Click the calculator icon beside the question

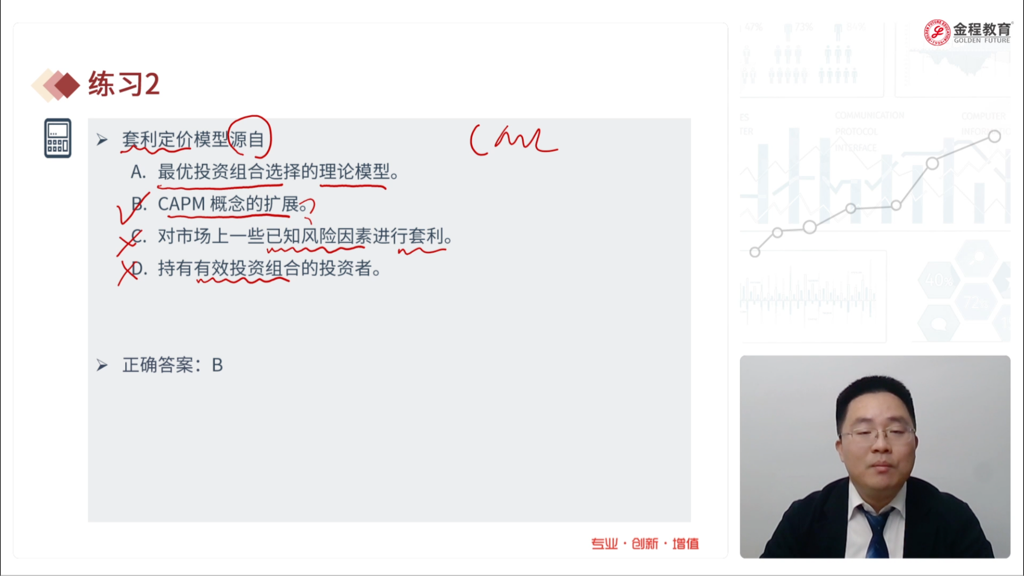pos(57,138)
